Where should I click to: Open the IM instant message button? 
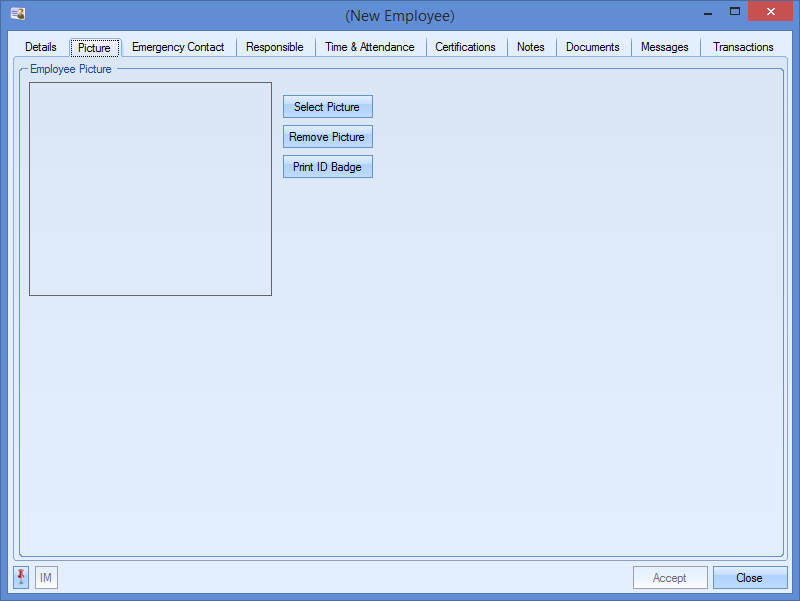pos(46,578)
